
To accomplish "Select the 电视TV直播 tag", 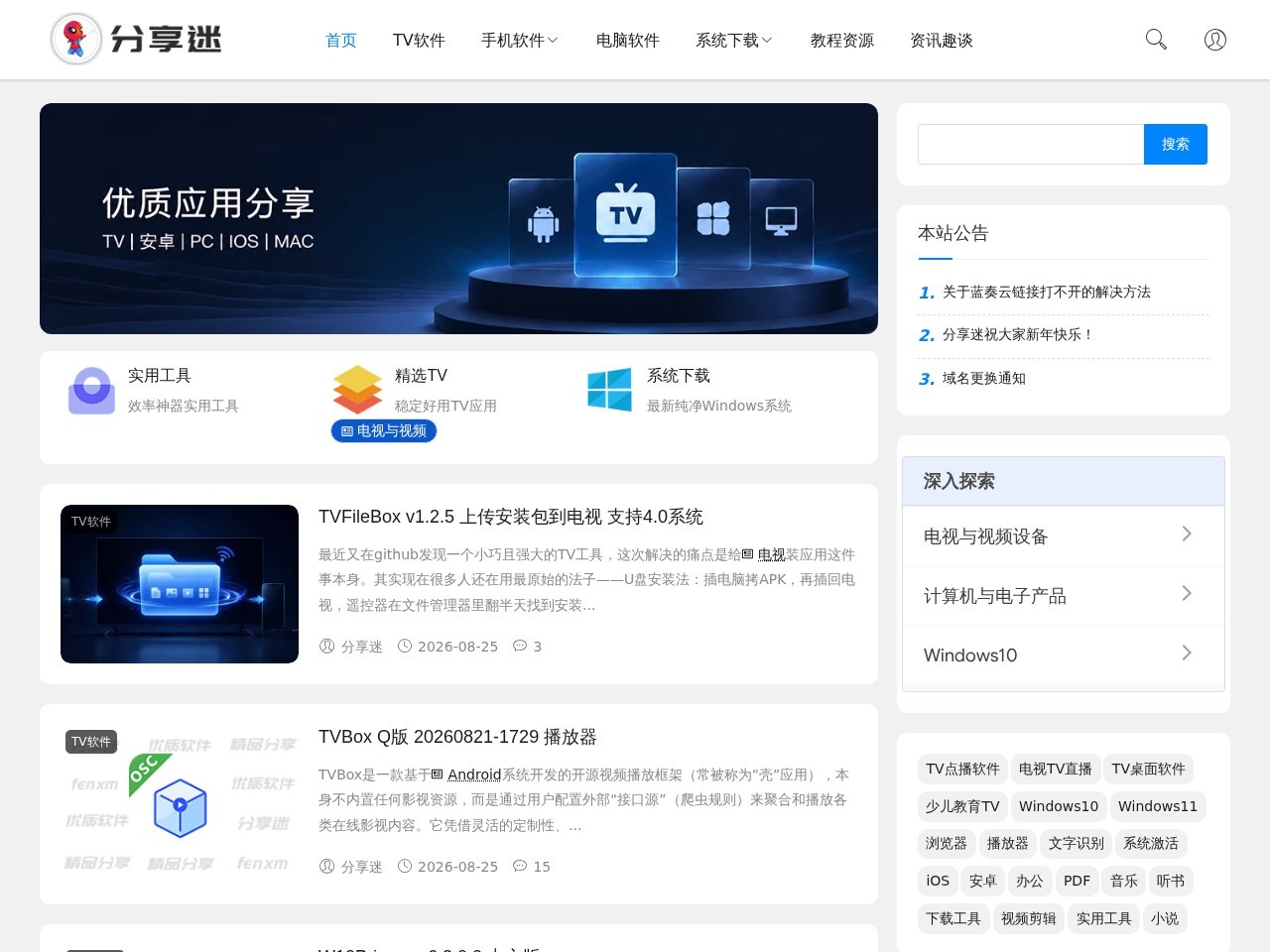I will click(1056, 769).
